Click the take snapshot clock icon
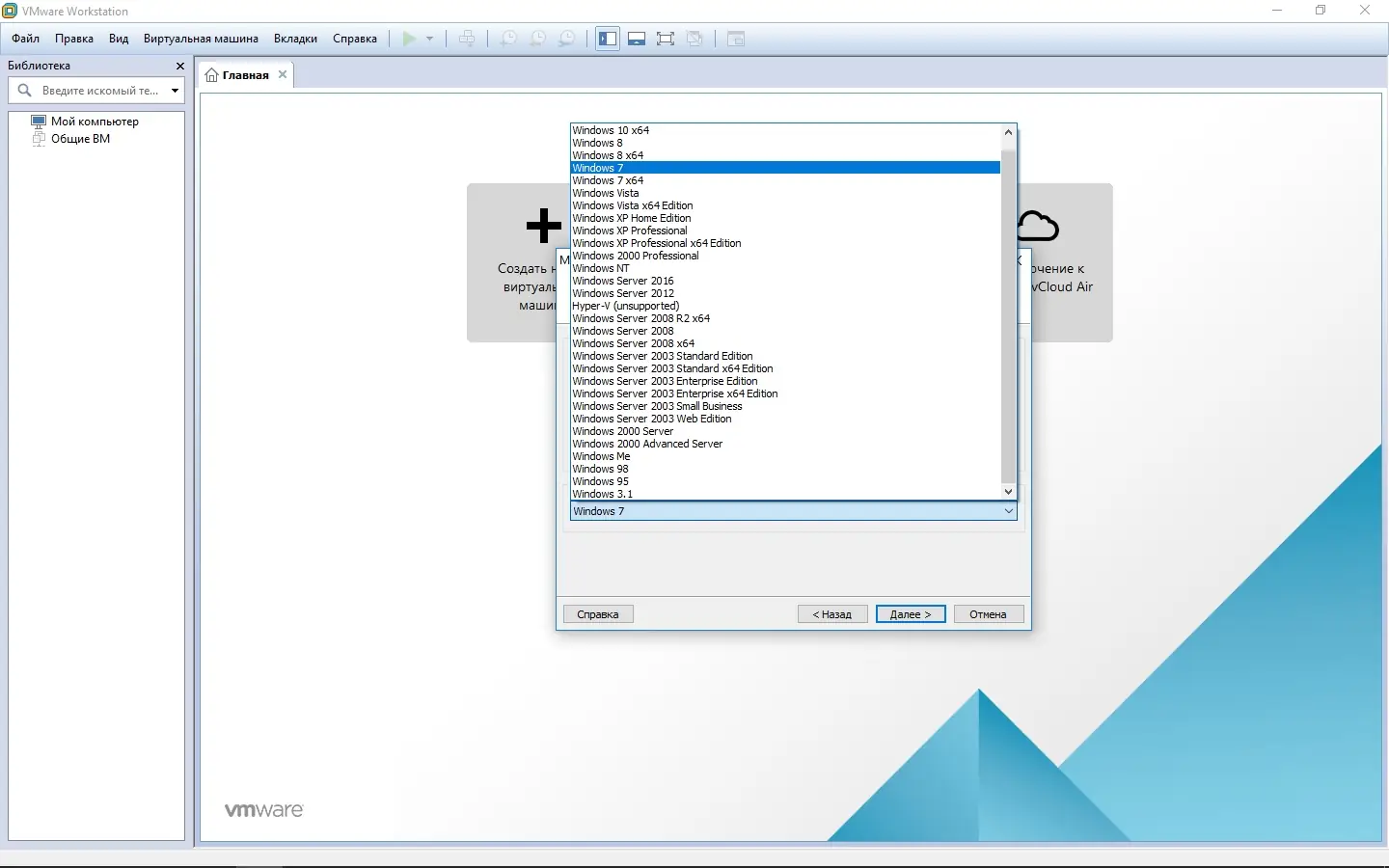Image resolution: width=1389 pixels, height=868 pixels. (x=508, y=39)
